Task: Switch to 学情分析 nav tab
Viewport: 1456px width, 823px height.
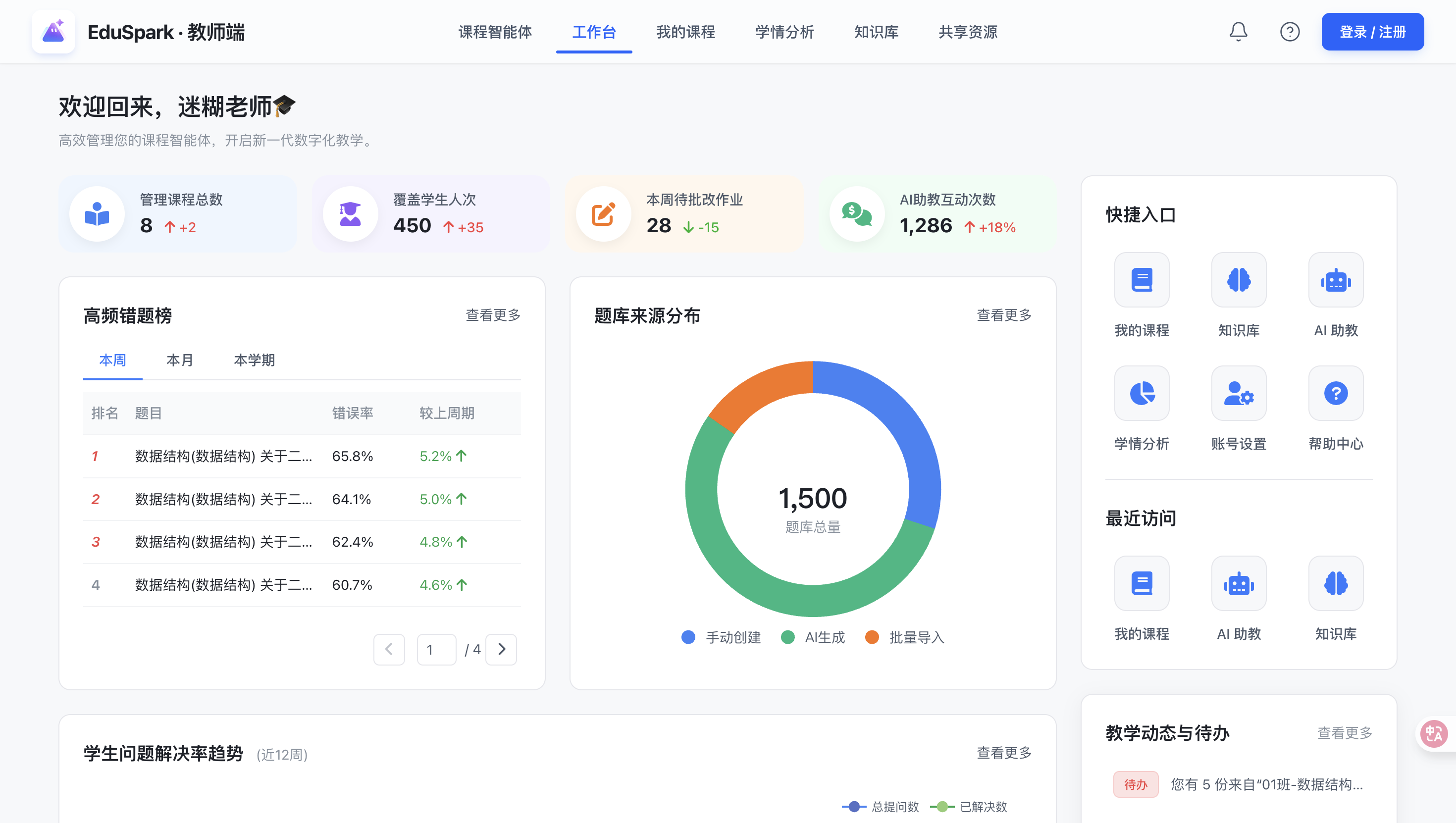Action: 784,32
